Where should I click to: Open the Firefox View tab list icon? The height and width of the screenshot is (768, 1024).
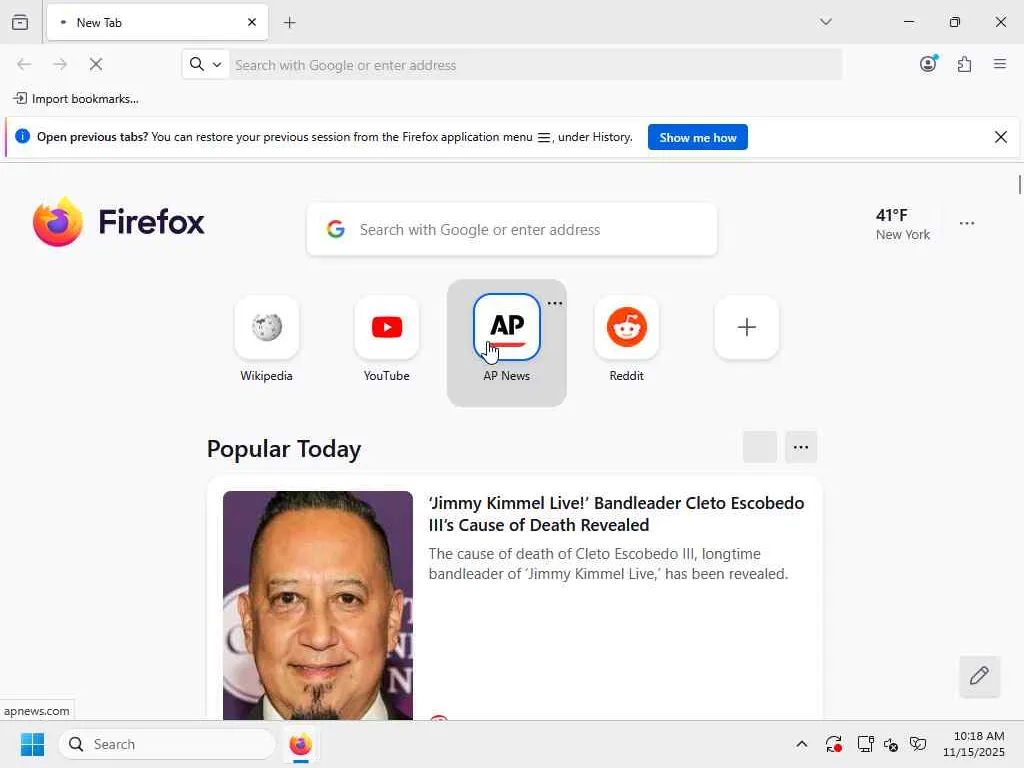pos(20,22)
